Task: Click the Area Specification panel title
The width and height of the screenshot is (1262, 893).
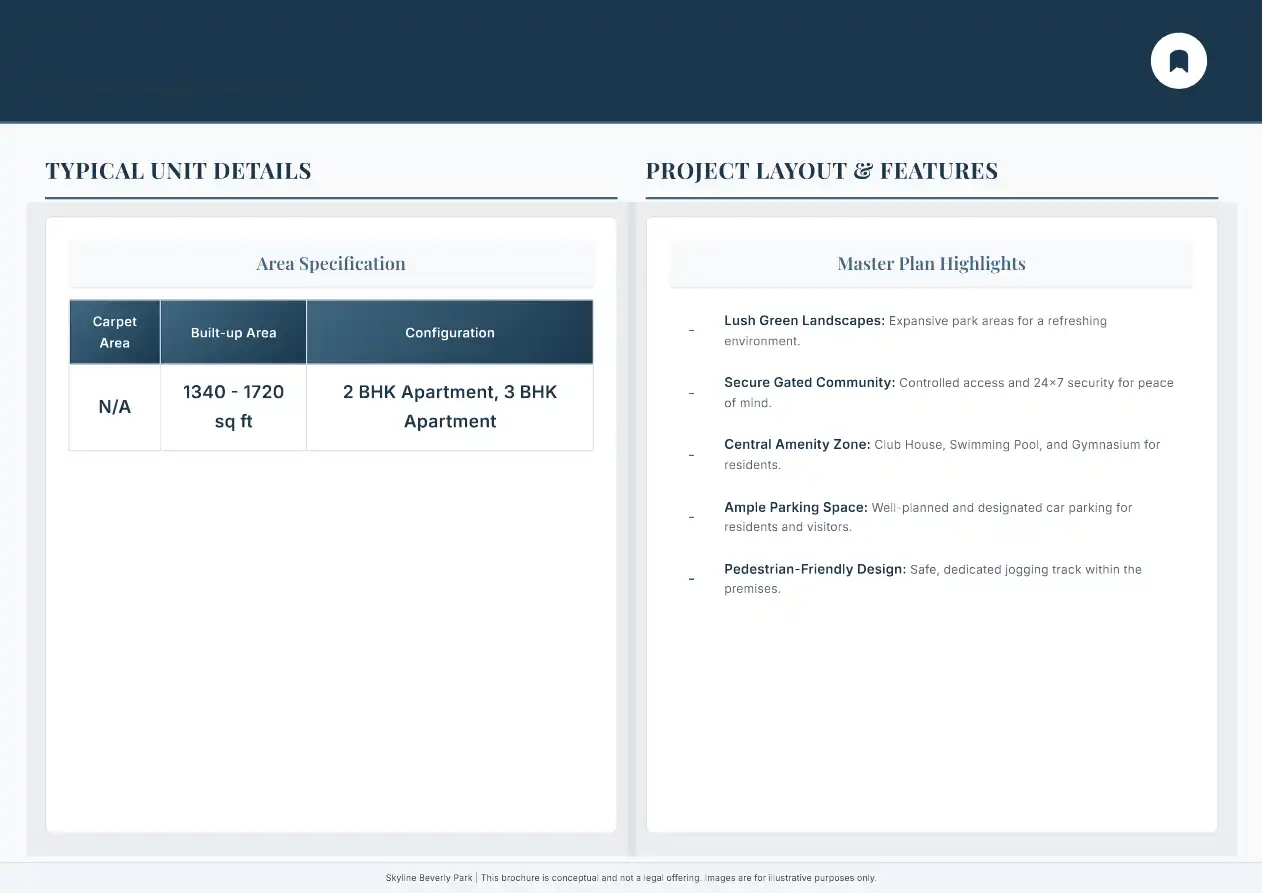Action: tap(331, 264)
